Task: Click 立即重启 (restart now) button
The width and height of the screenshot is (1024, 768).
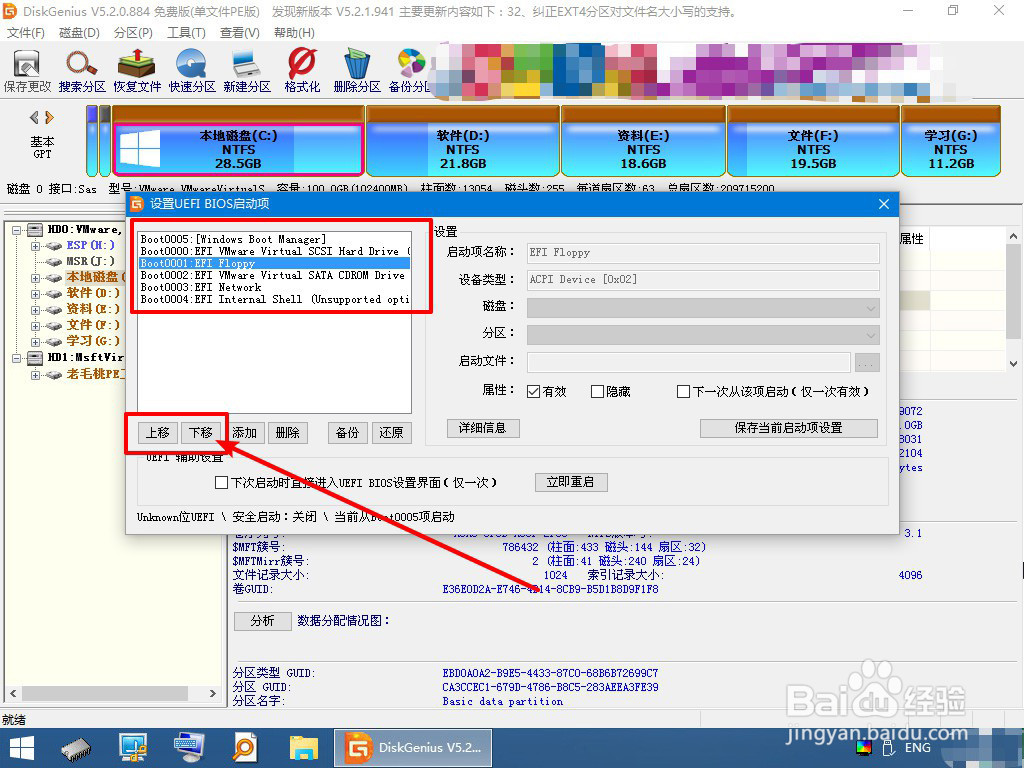Action: [x=570, y=482]
